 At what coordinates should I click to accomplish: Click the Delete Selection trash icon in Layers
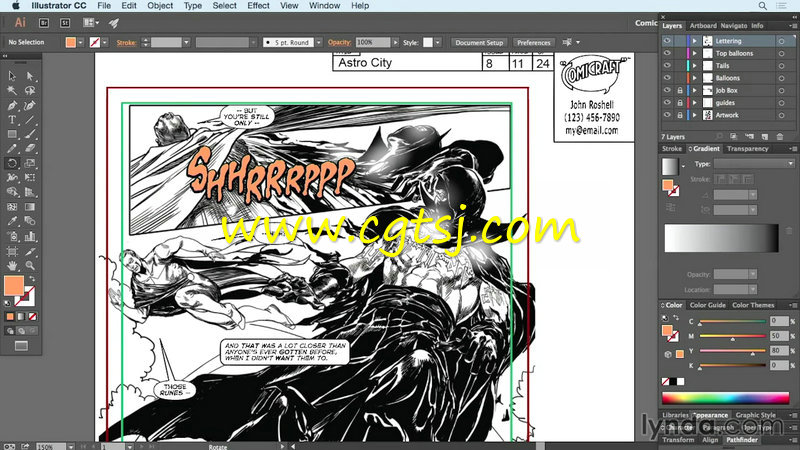[780, 137]
